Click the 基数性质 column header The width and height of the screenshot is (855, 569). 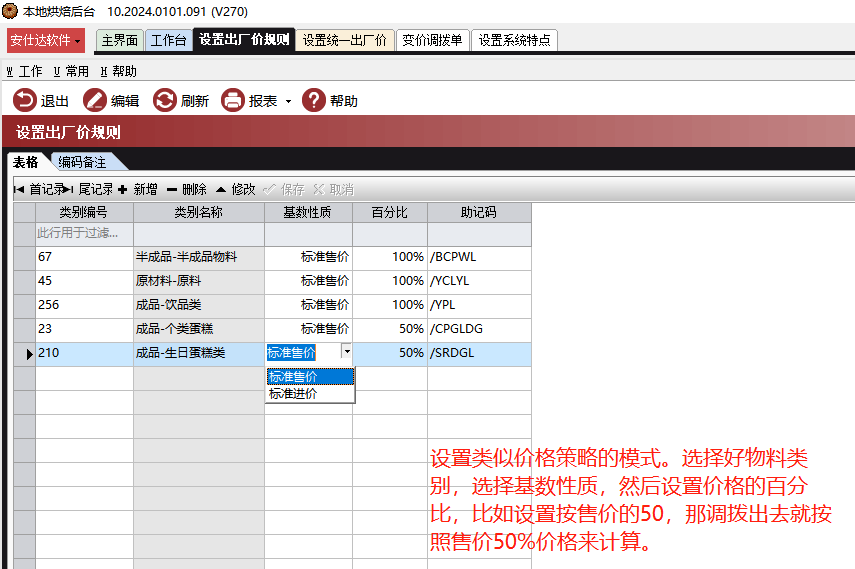(308, 212)
